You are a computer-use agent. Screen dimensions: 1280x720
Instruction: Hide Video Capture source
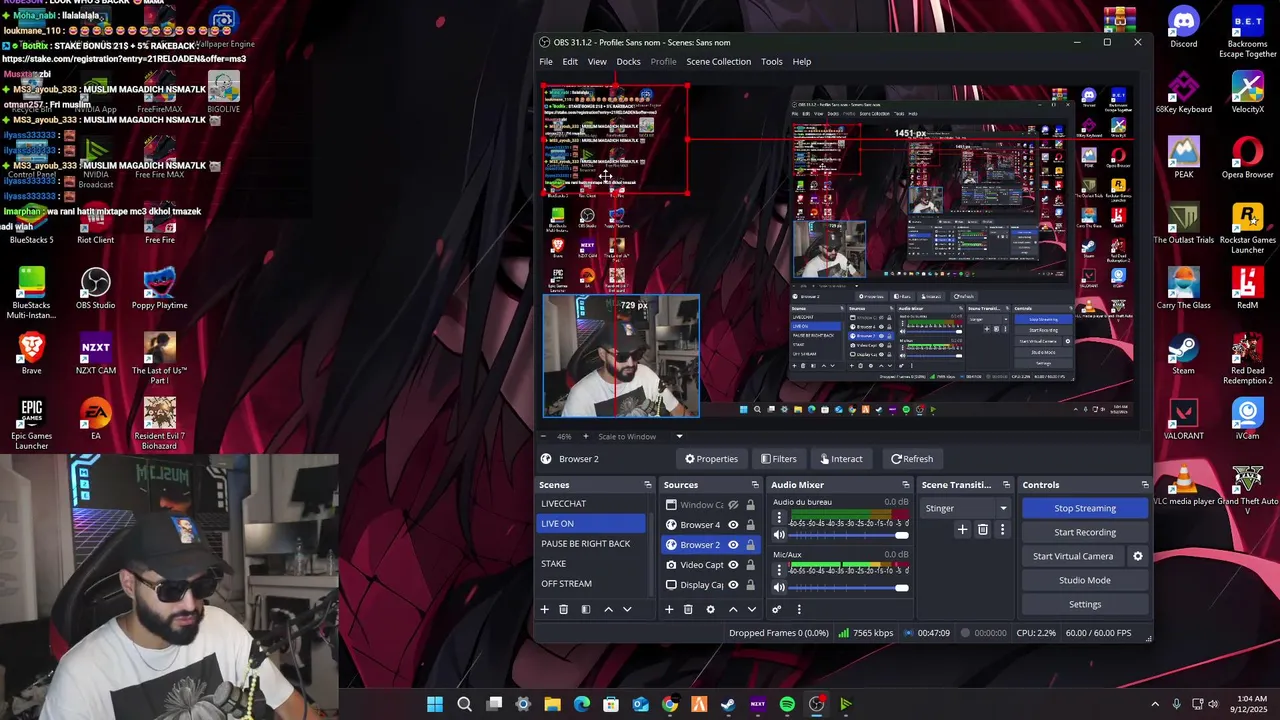coord(733,565)
